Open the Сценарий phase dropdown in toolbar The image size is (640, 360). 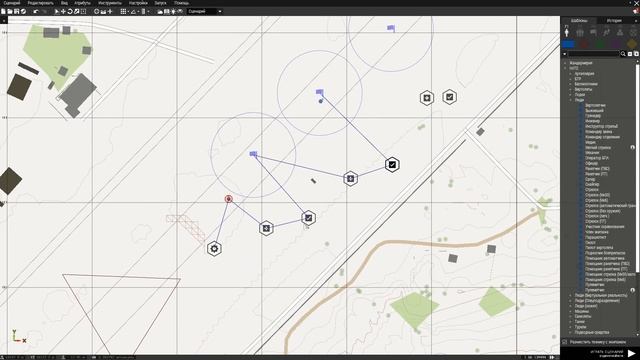point(205,11)
